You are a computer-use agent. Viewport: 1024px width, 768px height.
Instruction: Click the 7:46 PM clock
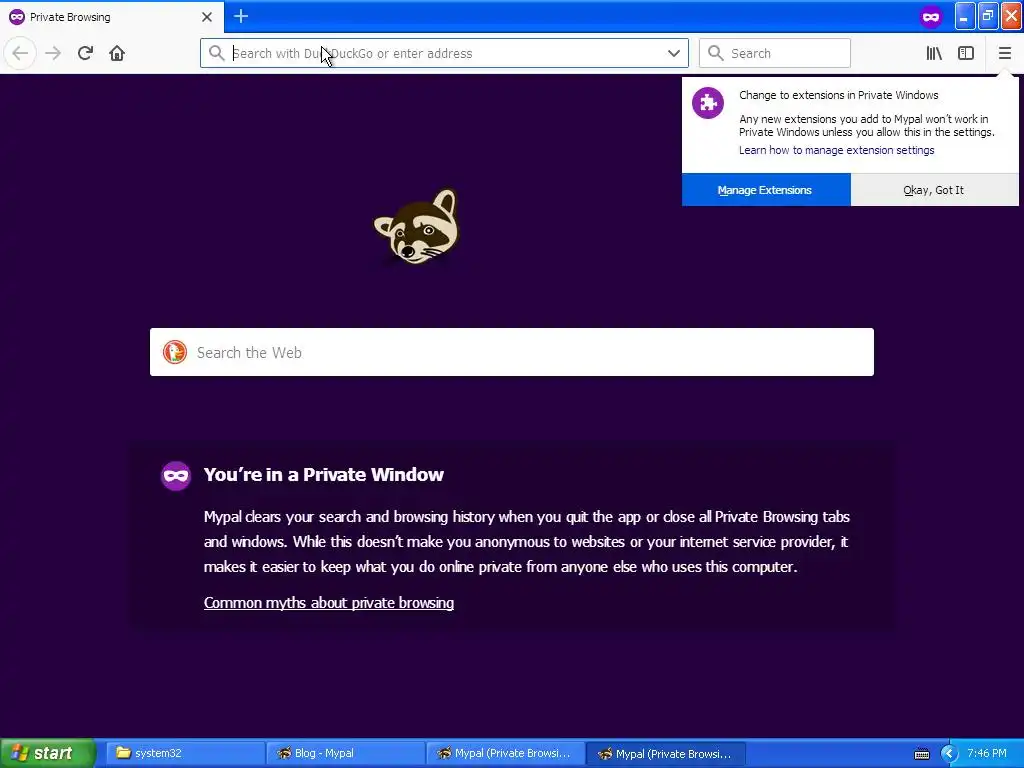(987, 753)
